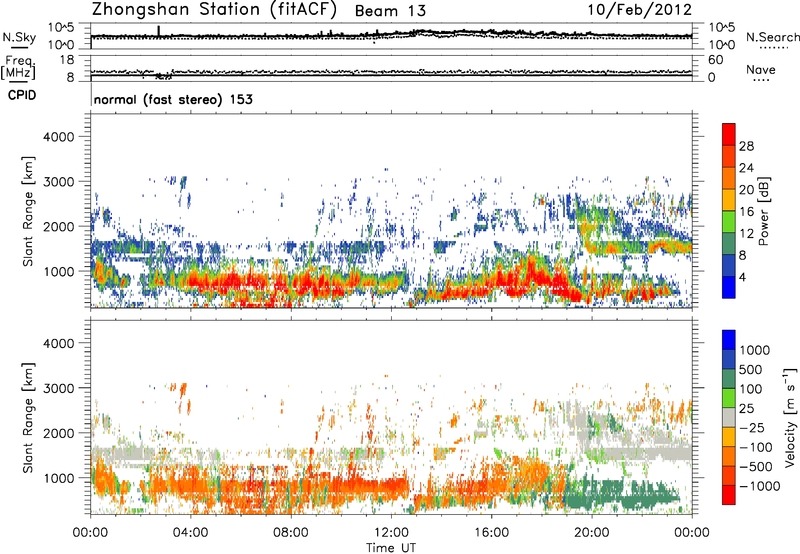Click the '4000' tick on power panel axis
The width and height of the screenshot is (800, 554).
[x=58, y=137]
